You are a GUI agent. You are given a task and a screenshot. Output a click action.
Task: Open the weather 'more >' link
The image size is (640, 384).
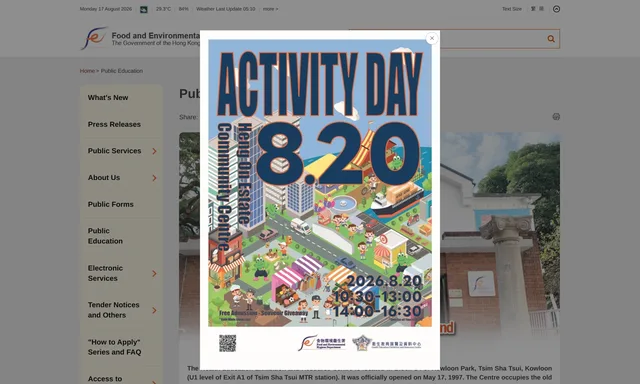click(x=270, y=9)
